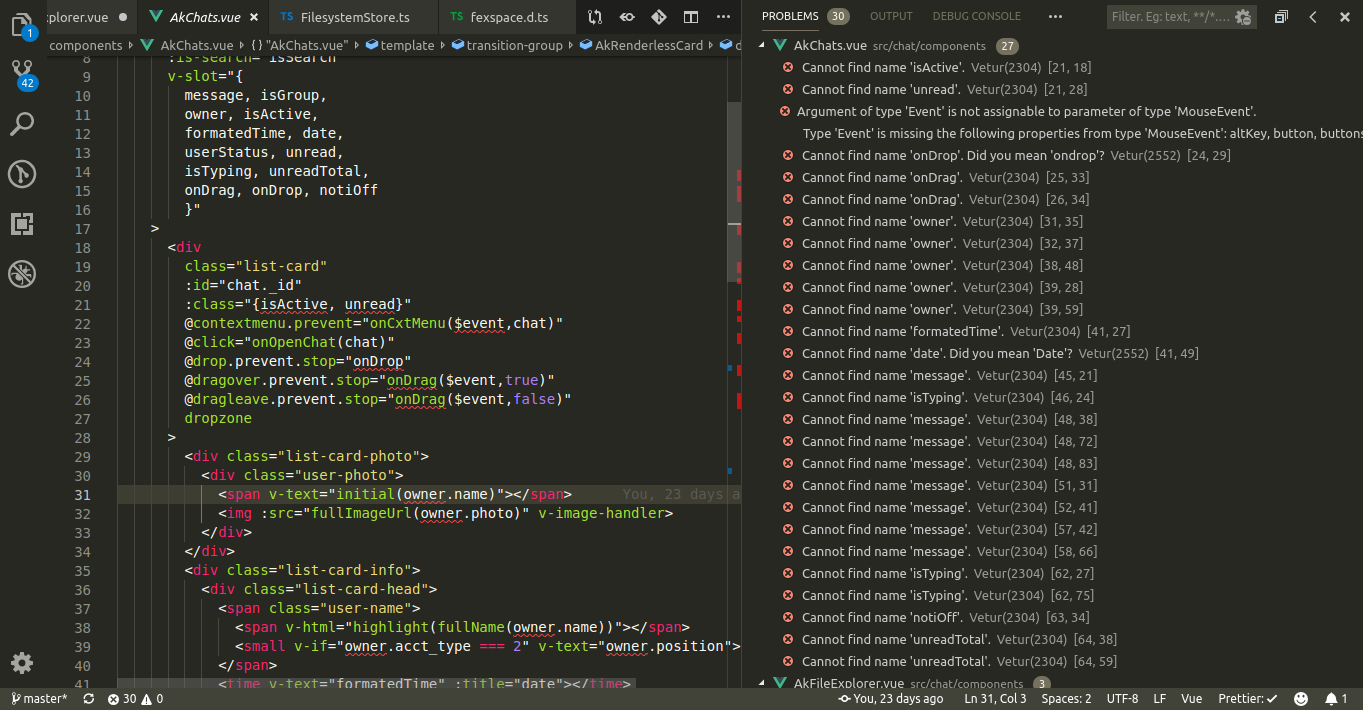
Task: Click 'template' in the breadcrumb
Action: [400, 45]
